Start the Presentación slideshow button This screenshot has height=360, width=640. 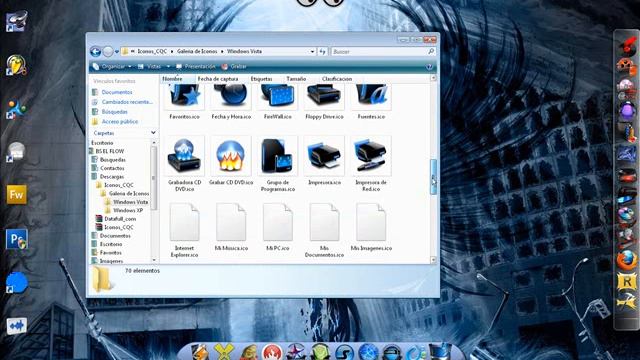(196, 67)
